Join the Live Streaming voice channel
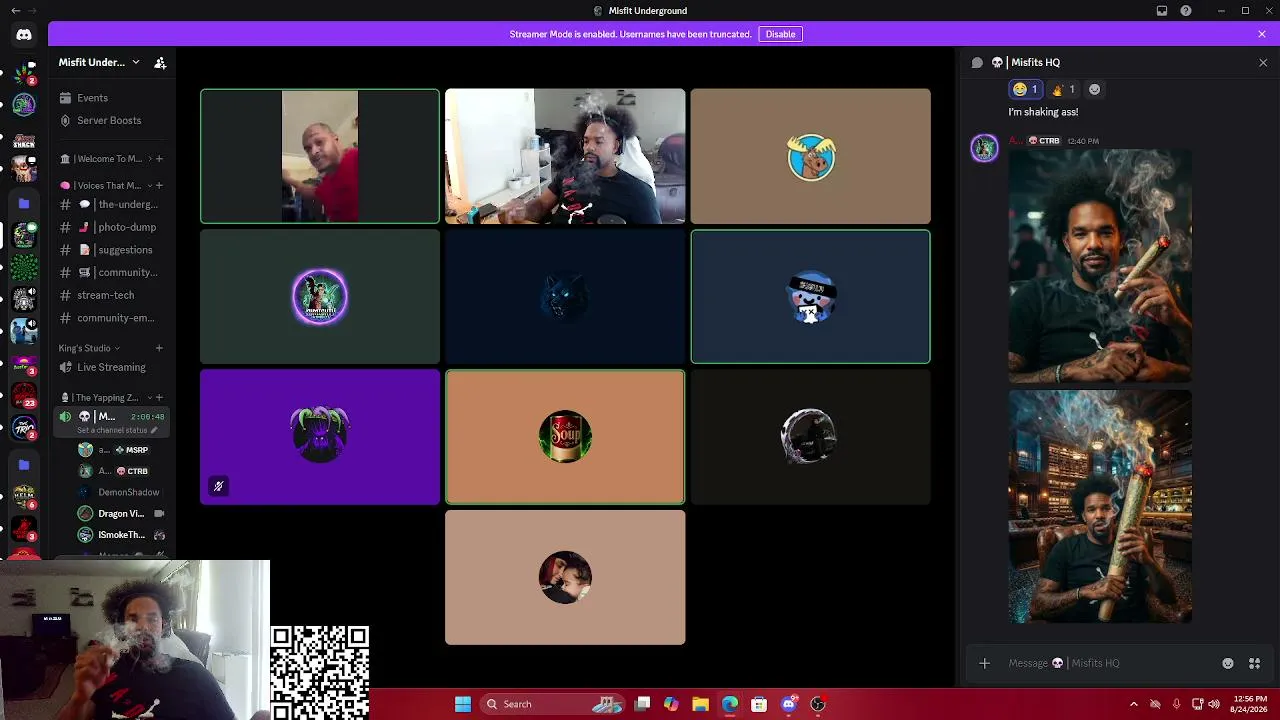Image resolution: width=1280 pixels, height=720 pixels. point(111,367)
